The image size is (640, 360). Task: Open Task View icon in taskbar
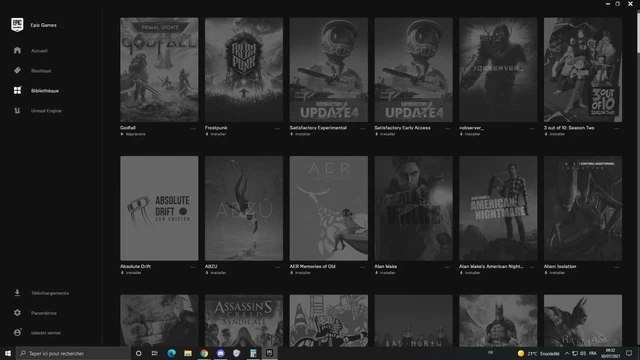[155, 353]
